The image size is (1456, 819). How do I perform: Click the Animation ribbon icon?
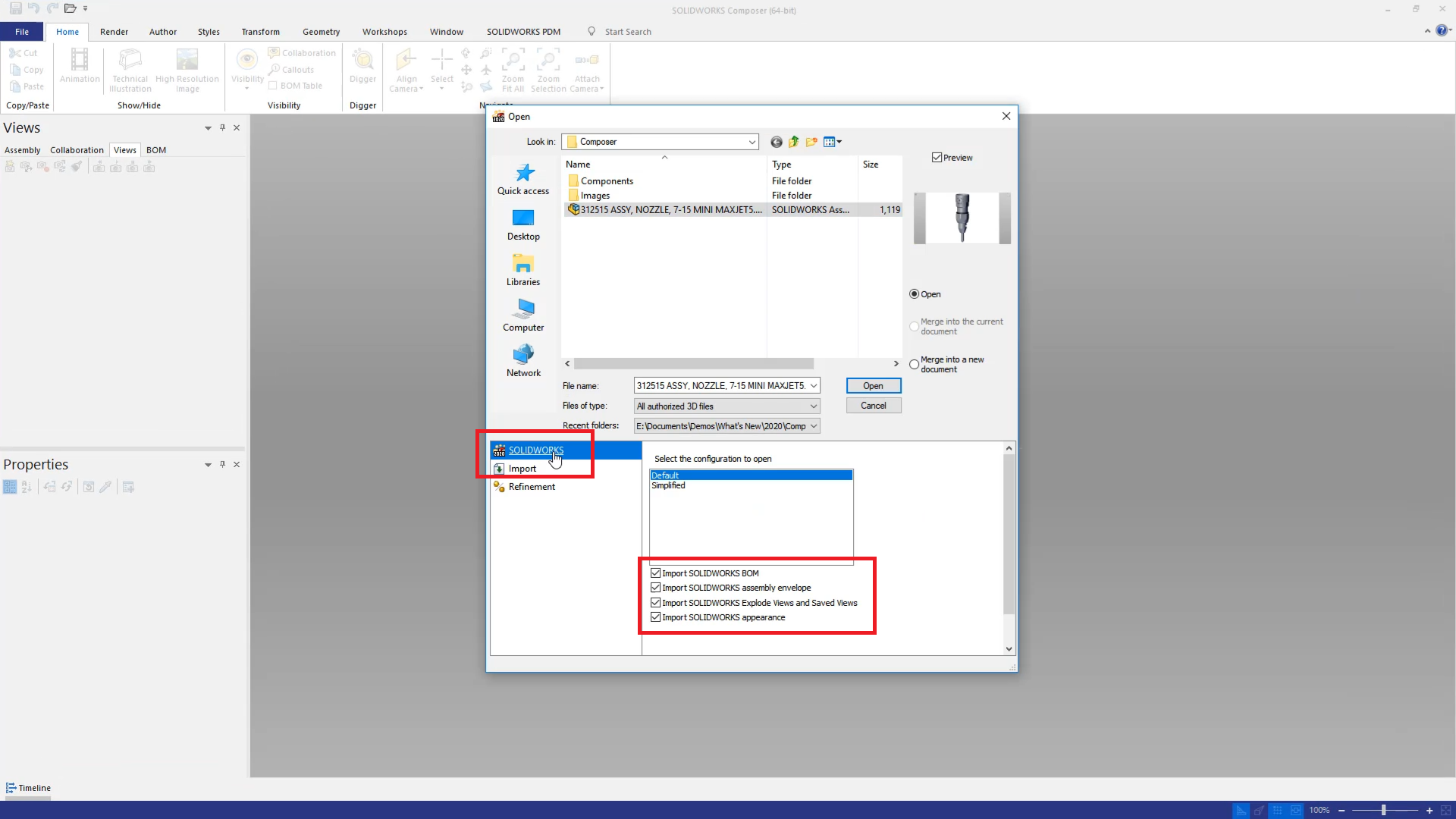point(80,65)
